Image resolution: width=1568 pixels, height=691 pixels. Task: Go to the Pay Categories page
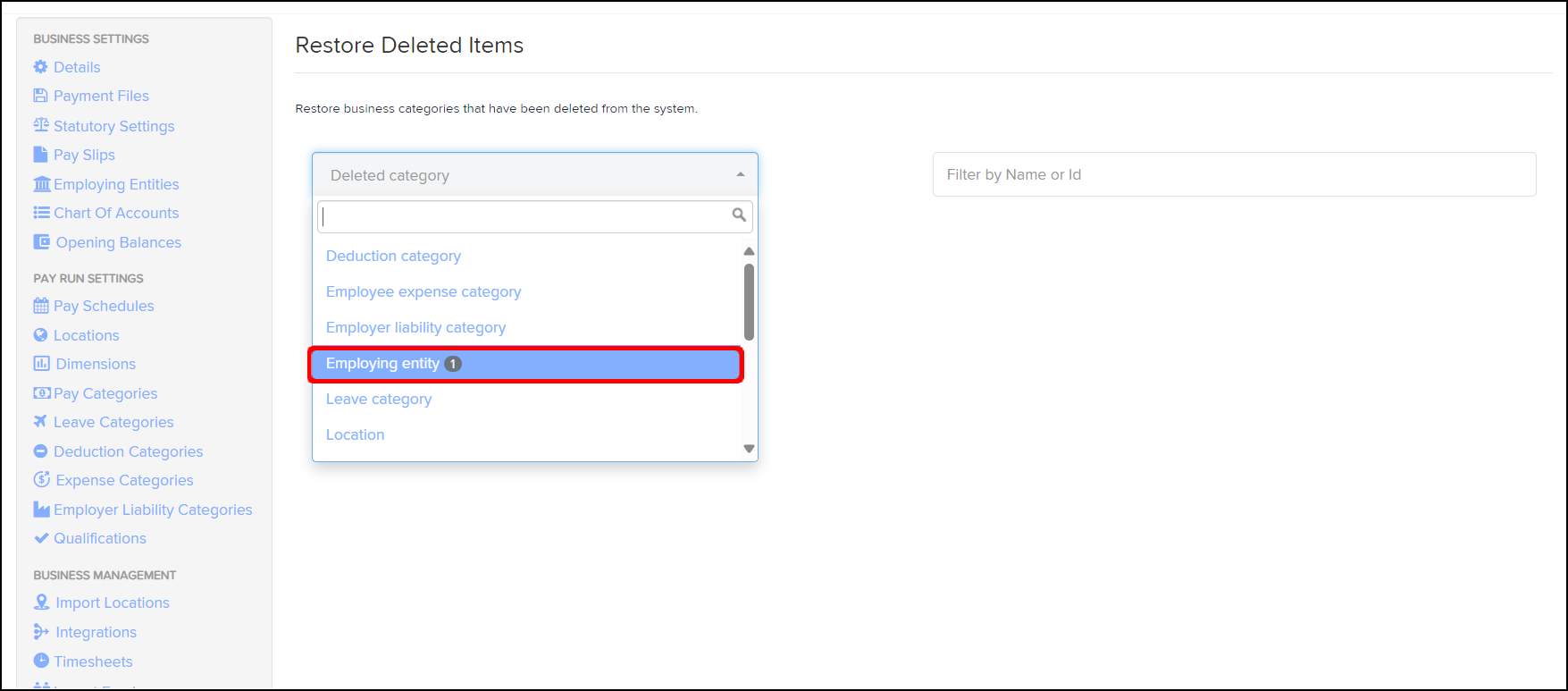(105, 393)
